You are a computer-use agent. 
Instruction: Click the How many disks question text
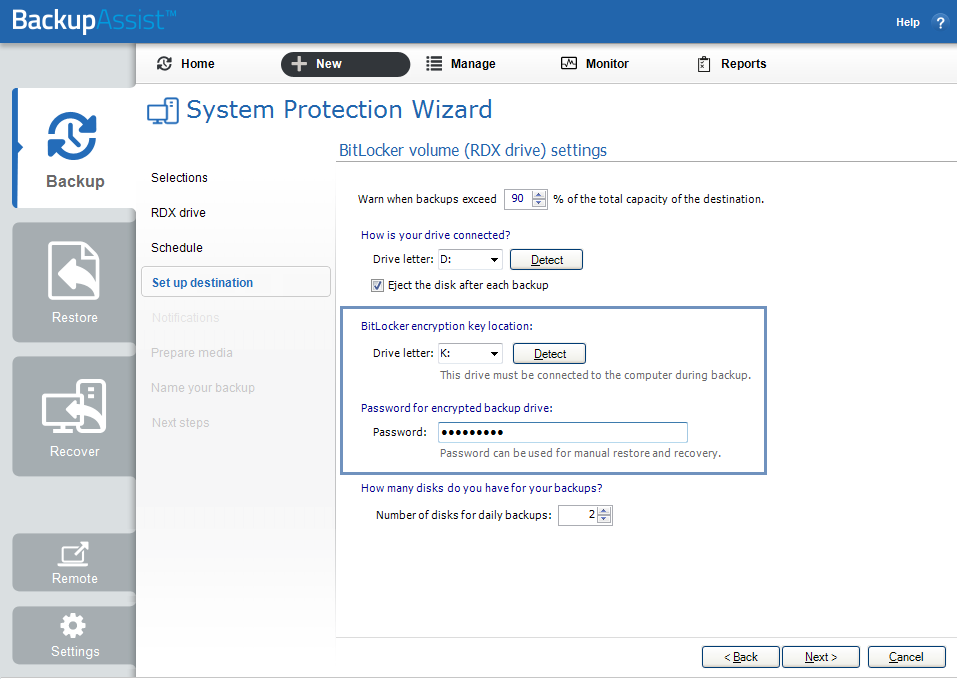(x=482, y=488)
